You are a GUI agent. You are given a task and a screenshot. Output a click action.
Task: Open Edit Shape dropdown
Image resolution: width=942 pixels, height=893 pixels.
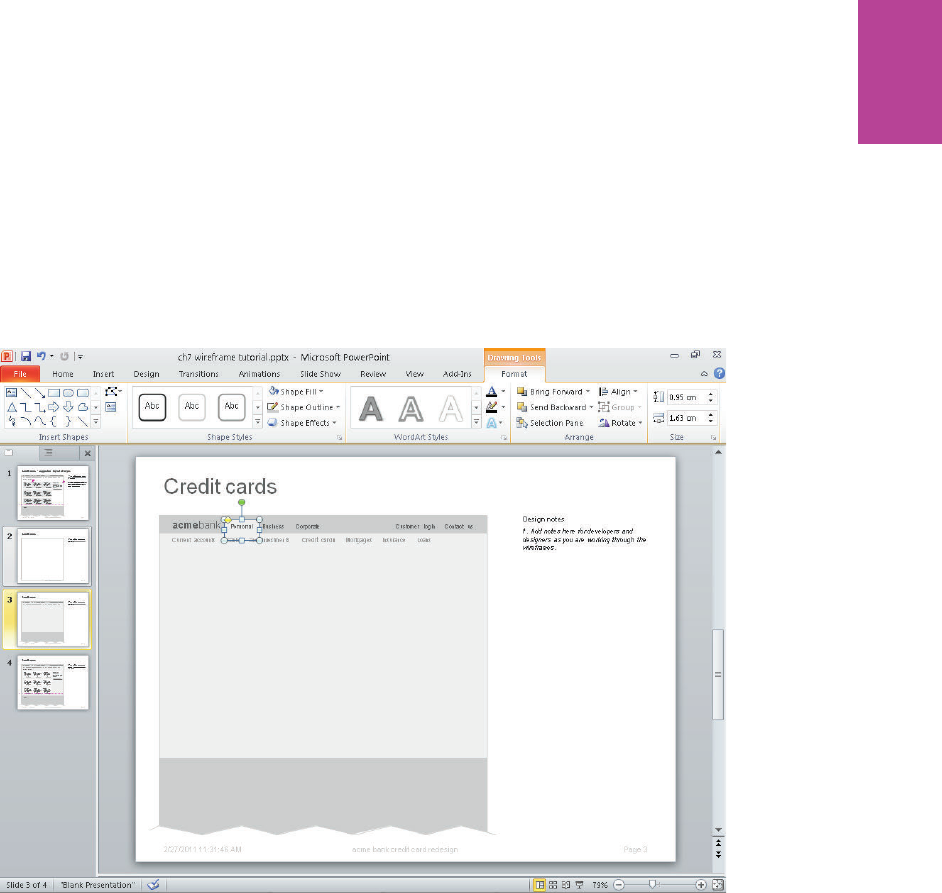113,392
